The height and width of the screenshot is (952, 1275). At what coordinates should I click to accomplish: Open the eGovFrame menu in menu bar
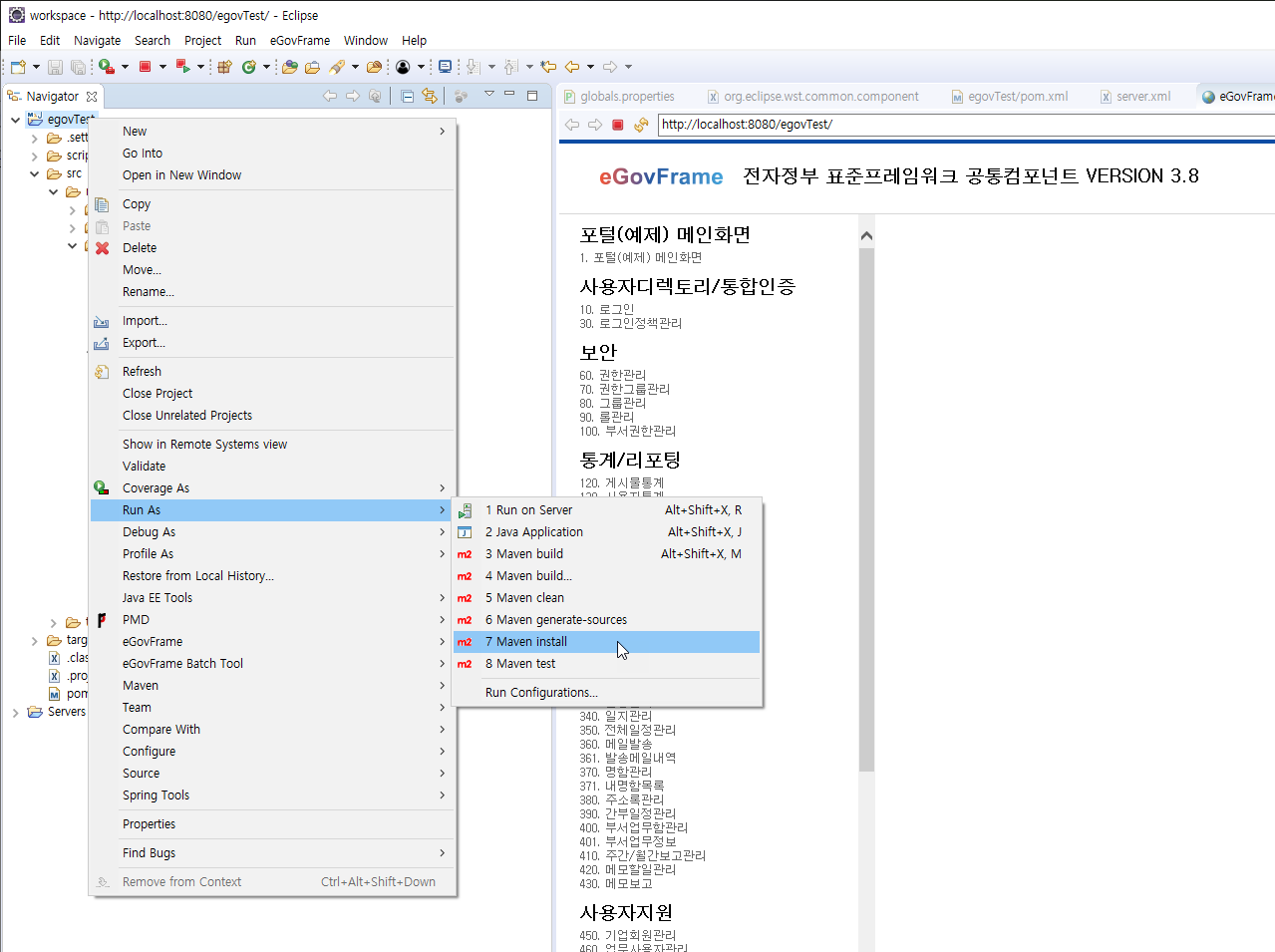[300, 41]
